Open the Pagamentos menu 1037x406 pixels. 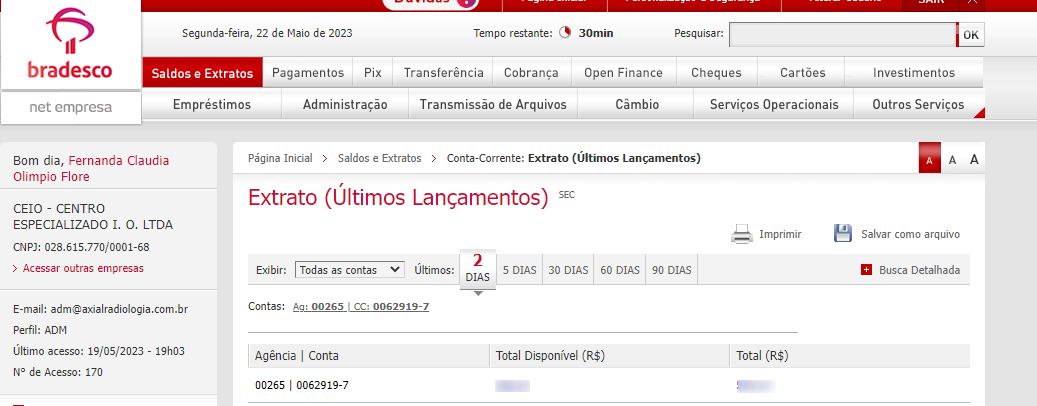tap(308, 73)
